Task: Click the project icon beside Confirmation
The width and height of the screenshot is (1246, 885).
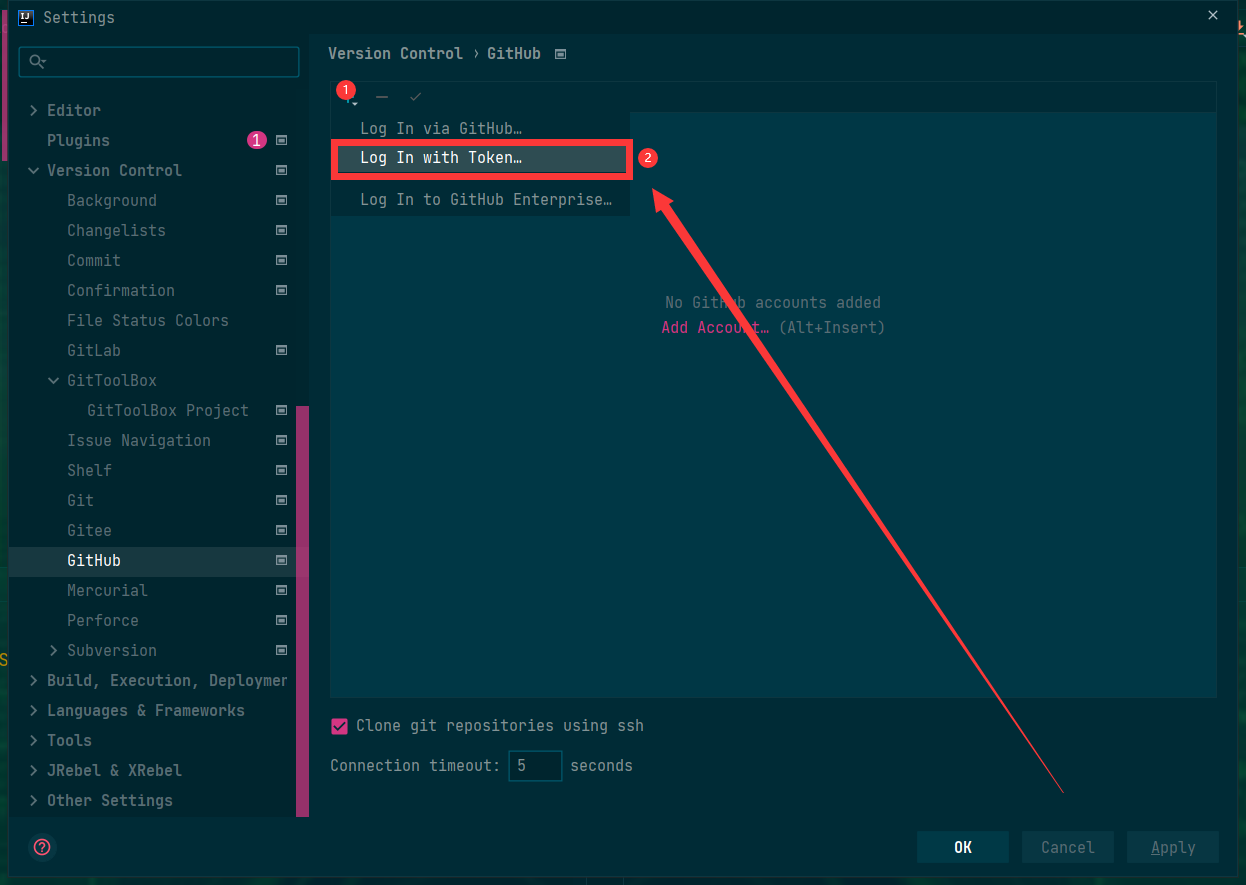Action: coord(282,290)
